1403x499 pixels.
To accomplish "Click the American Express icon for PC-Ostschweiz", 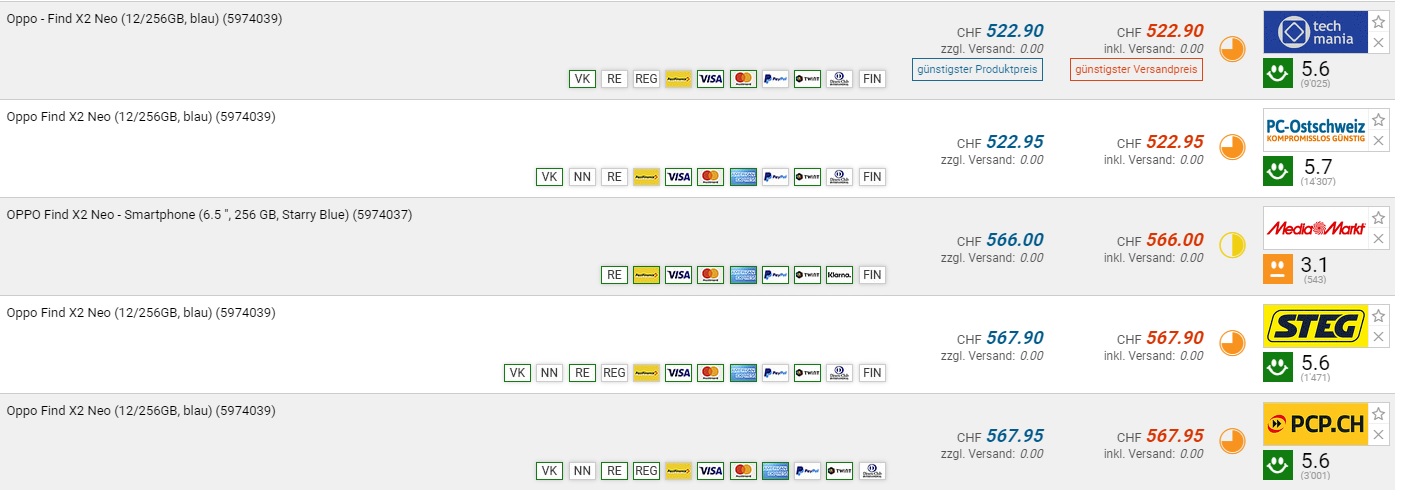I will (x=743, y=177).
